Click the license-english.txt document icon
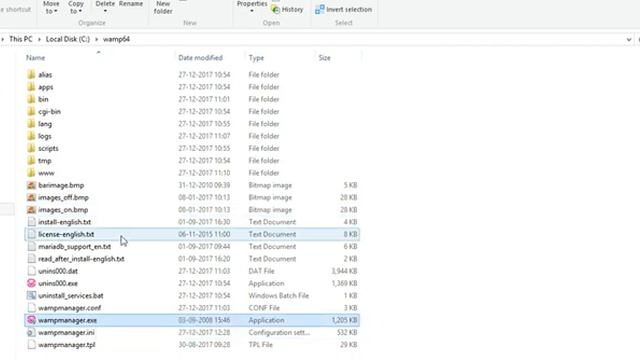The image size is (640, 360). pos(31,234)
